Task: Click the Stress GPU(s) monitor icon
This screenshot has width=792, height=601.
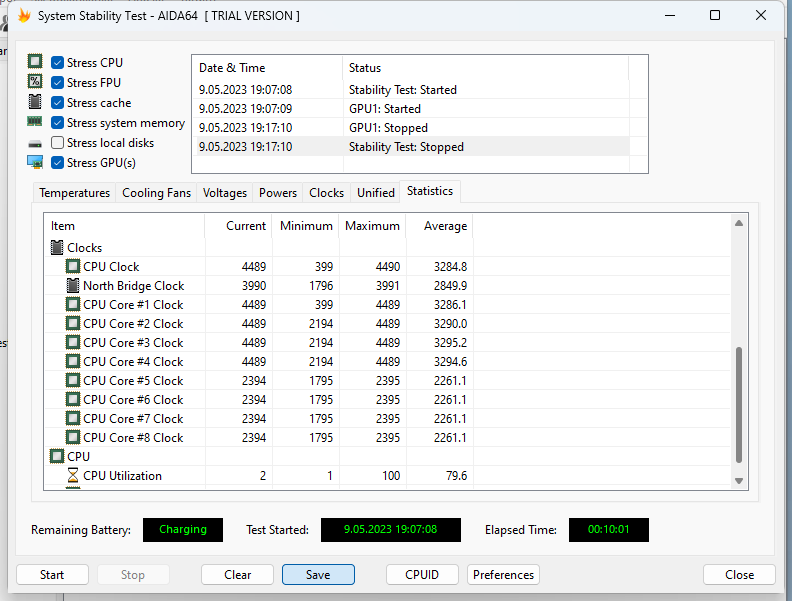Action: pos(35,162)
